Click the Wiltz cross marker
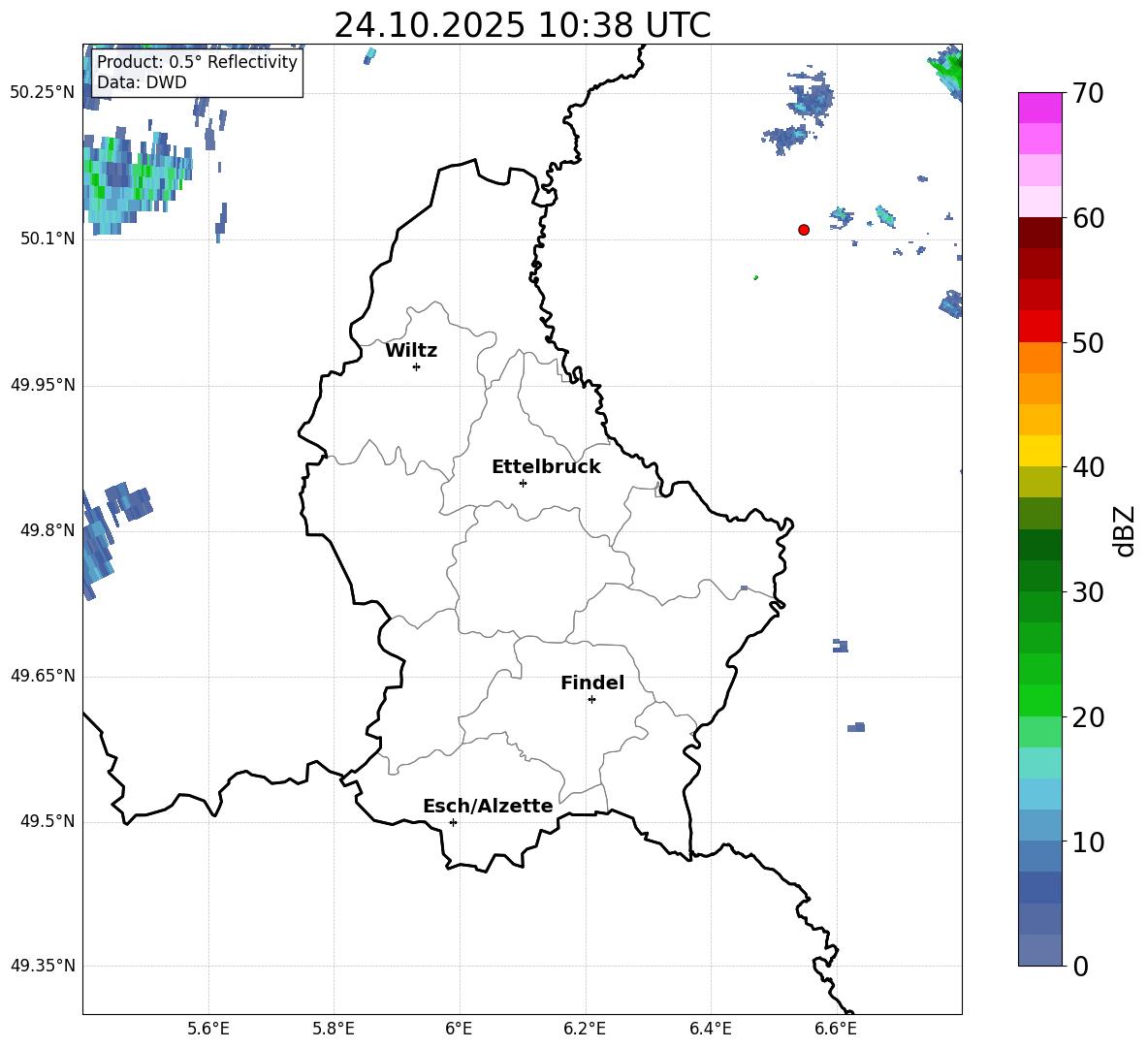Screen dimensions: 1148x1048 click(x=417, y=366)
